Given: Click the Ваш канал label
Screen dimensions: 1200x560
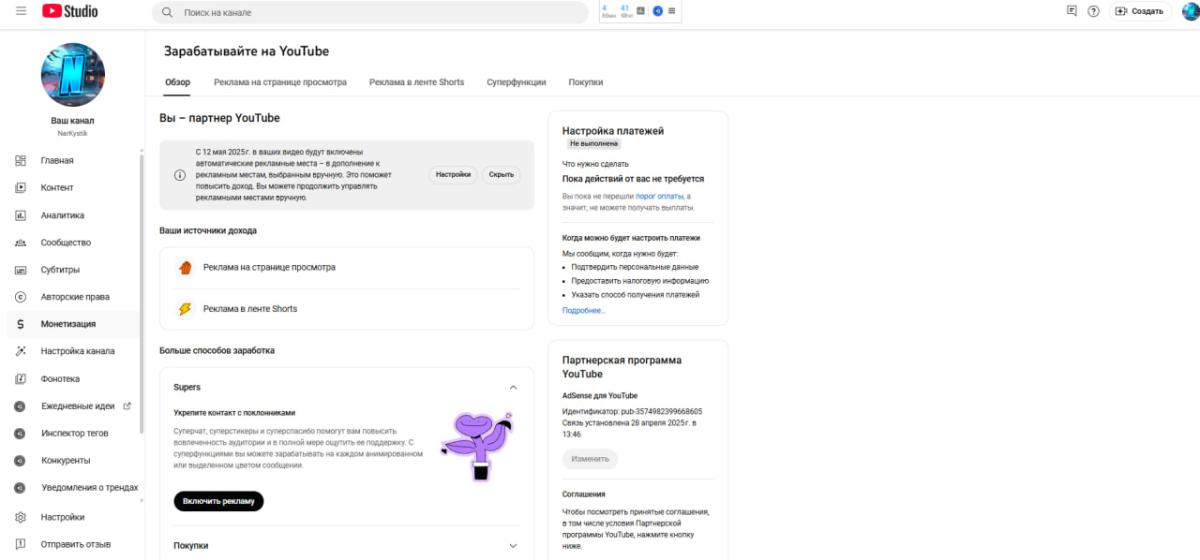Looking at the screenshot, I should click(72, 121).
